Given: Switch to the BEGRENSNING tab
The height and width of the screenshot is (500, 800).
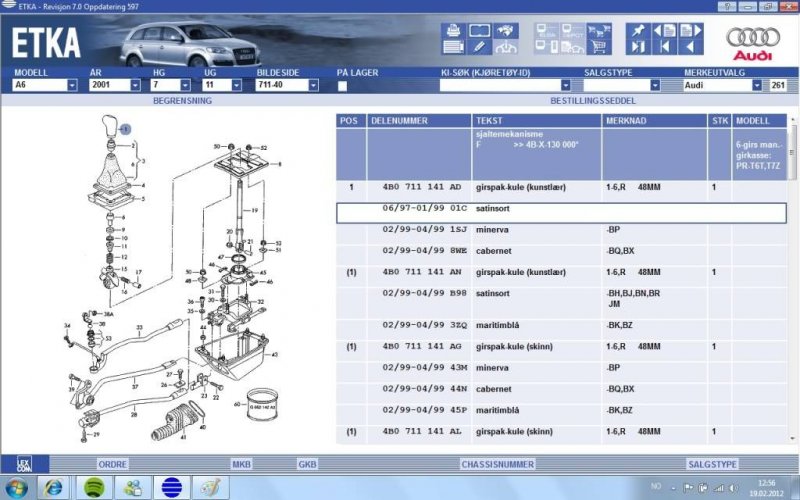Looking at the screenshot, I should coord(181,101).
